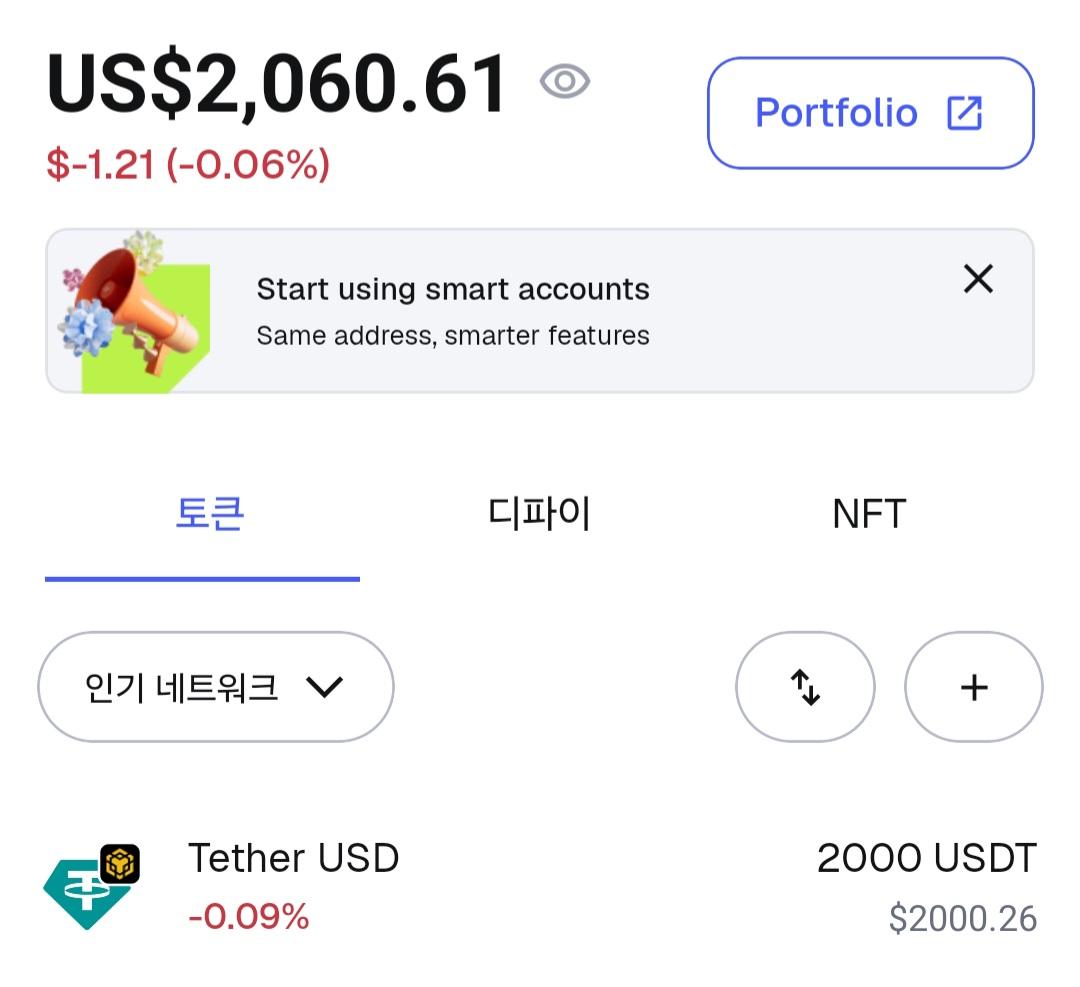Switch to the 디파이 tab
1080x987 pixels.
point(539,514)
